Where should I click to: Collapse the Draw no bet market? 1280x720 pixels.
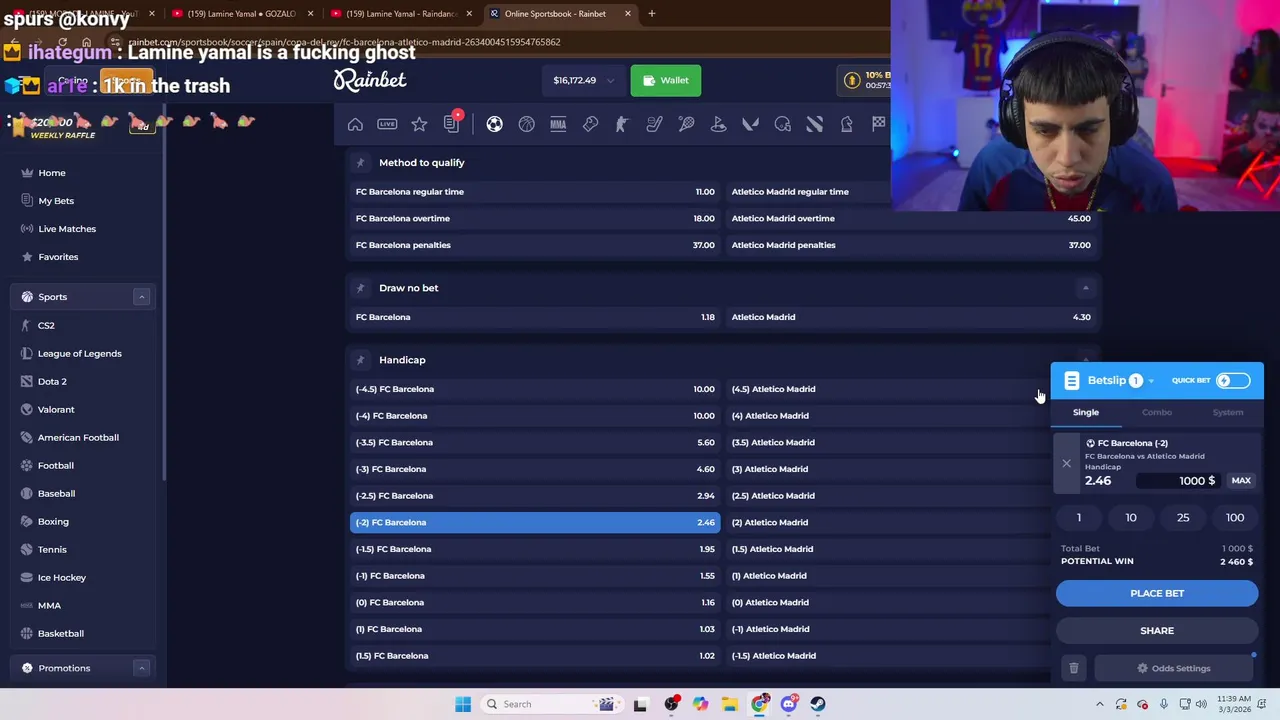pos(1085,288)
